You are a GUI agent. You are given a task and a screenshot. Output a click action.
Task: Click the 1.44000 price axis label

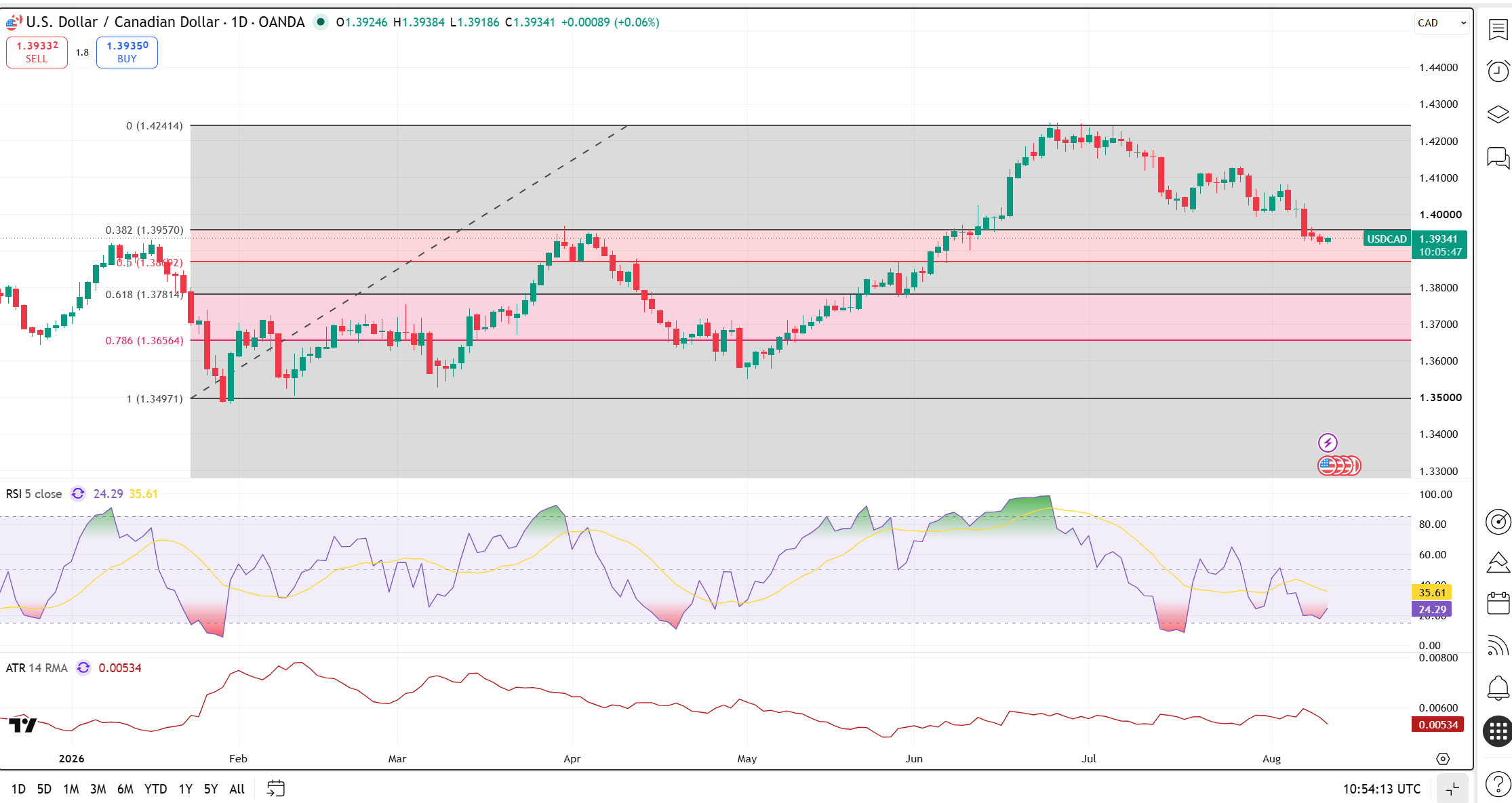pyautogui.click(x=1438, y=68)
